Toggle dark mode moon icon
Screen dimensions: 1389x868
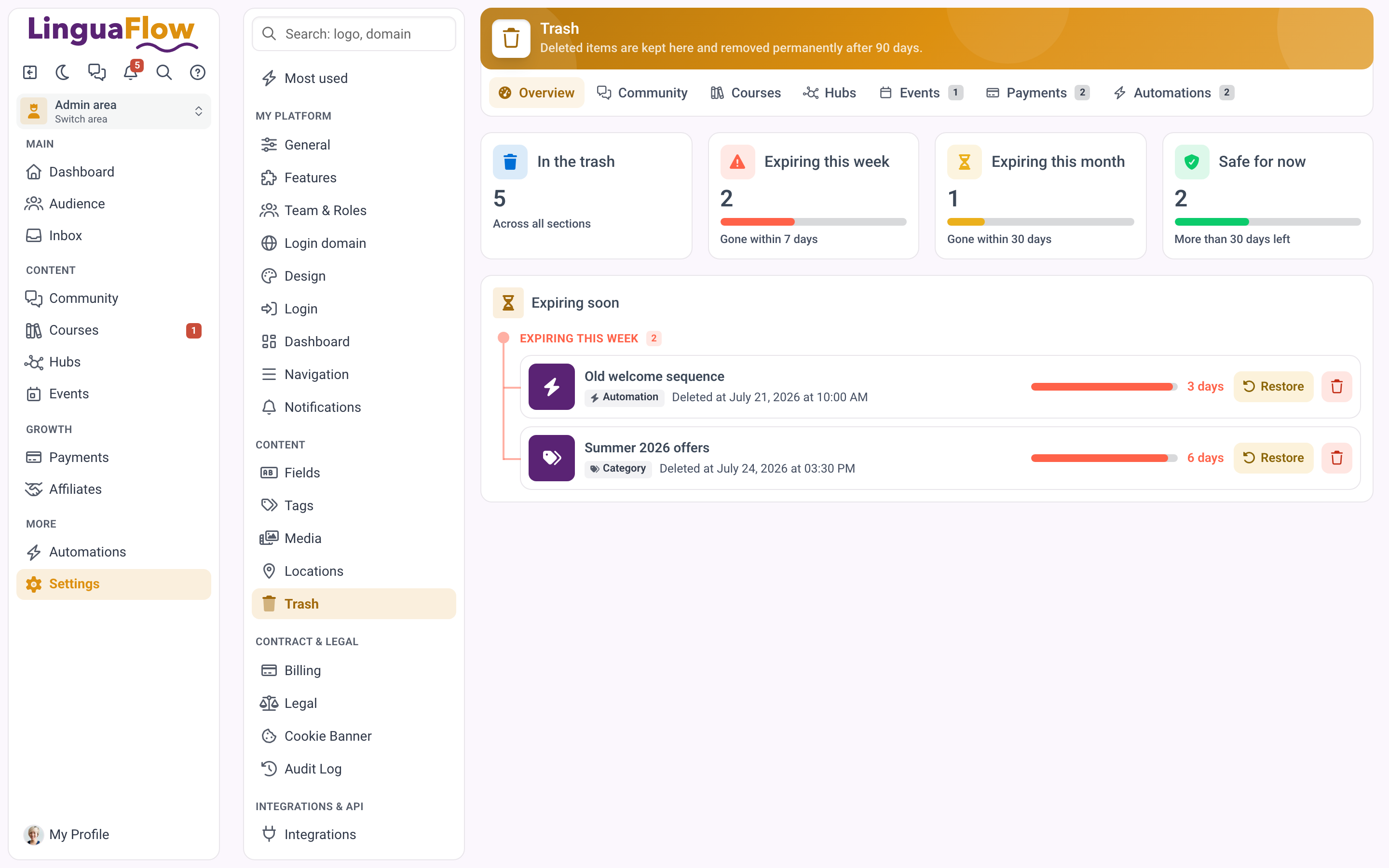coord(63,72)
